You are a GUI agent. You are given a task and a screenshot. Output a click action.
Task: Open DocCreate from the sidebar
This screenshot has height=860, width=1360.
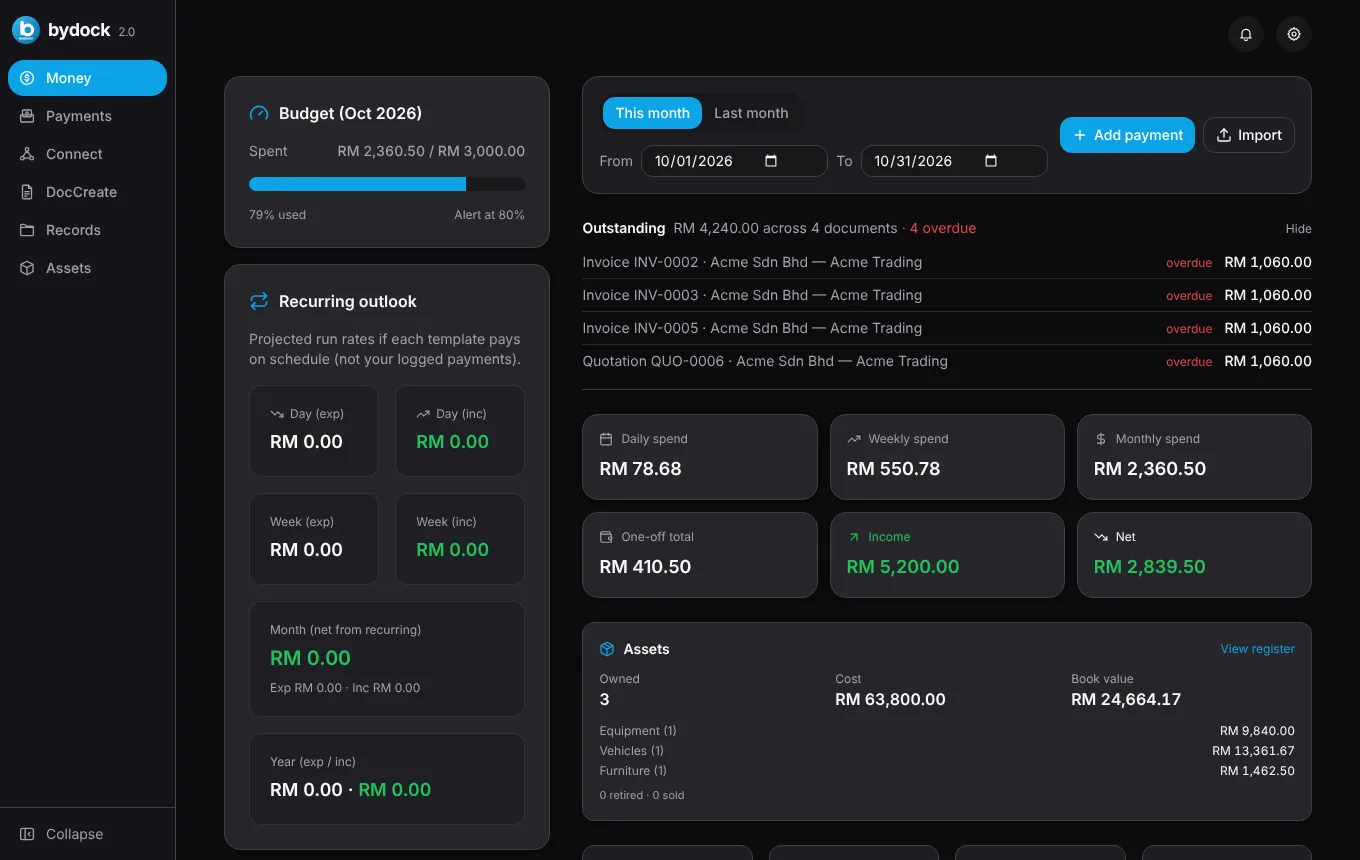click(x=87, y=192)
